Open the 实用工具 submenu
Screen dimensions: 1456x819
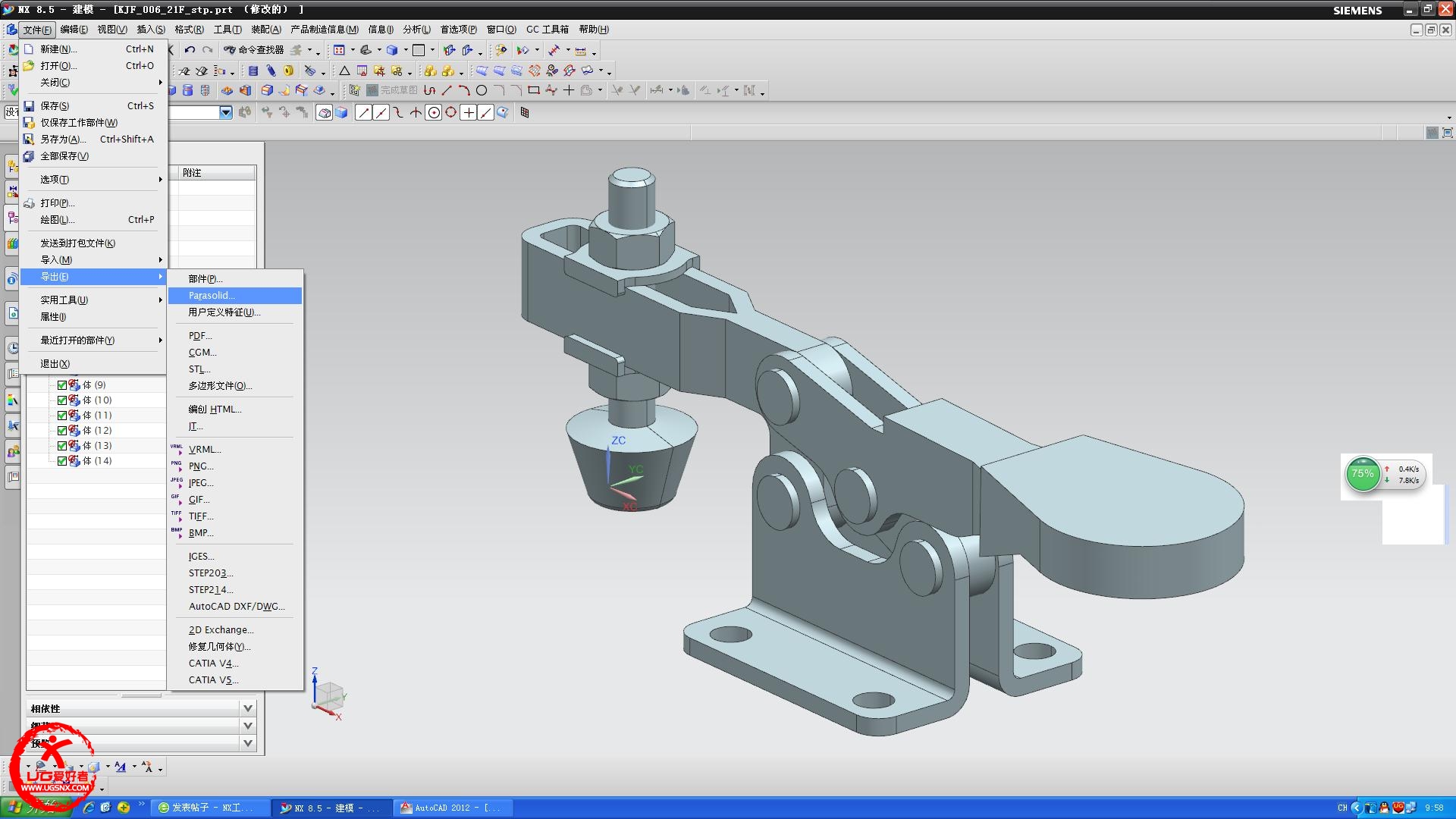click(94, 300)
